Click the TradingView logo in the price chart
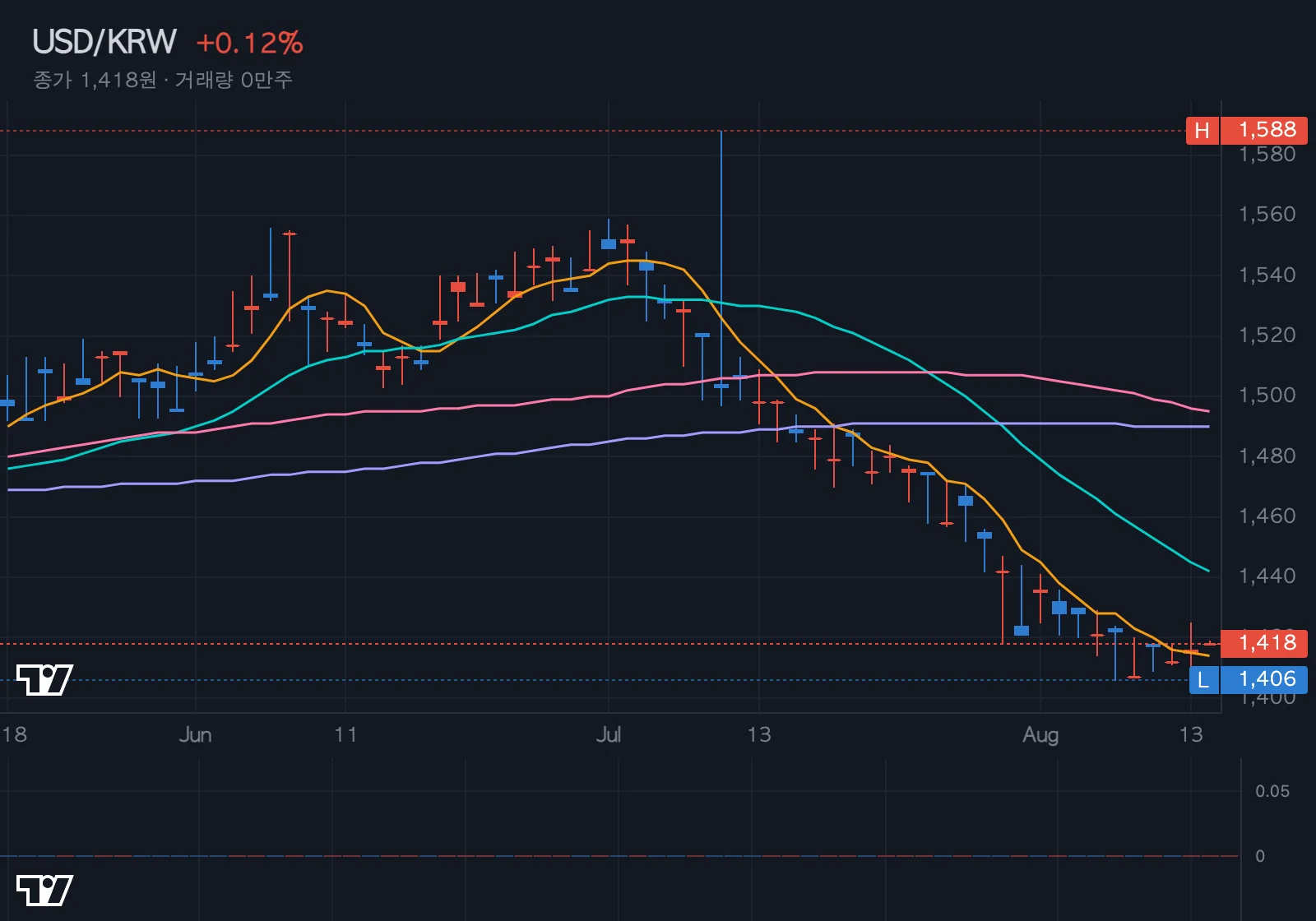1316x921 pixels. point(44,680)
